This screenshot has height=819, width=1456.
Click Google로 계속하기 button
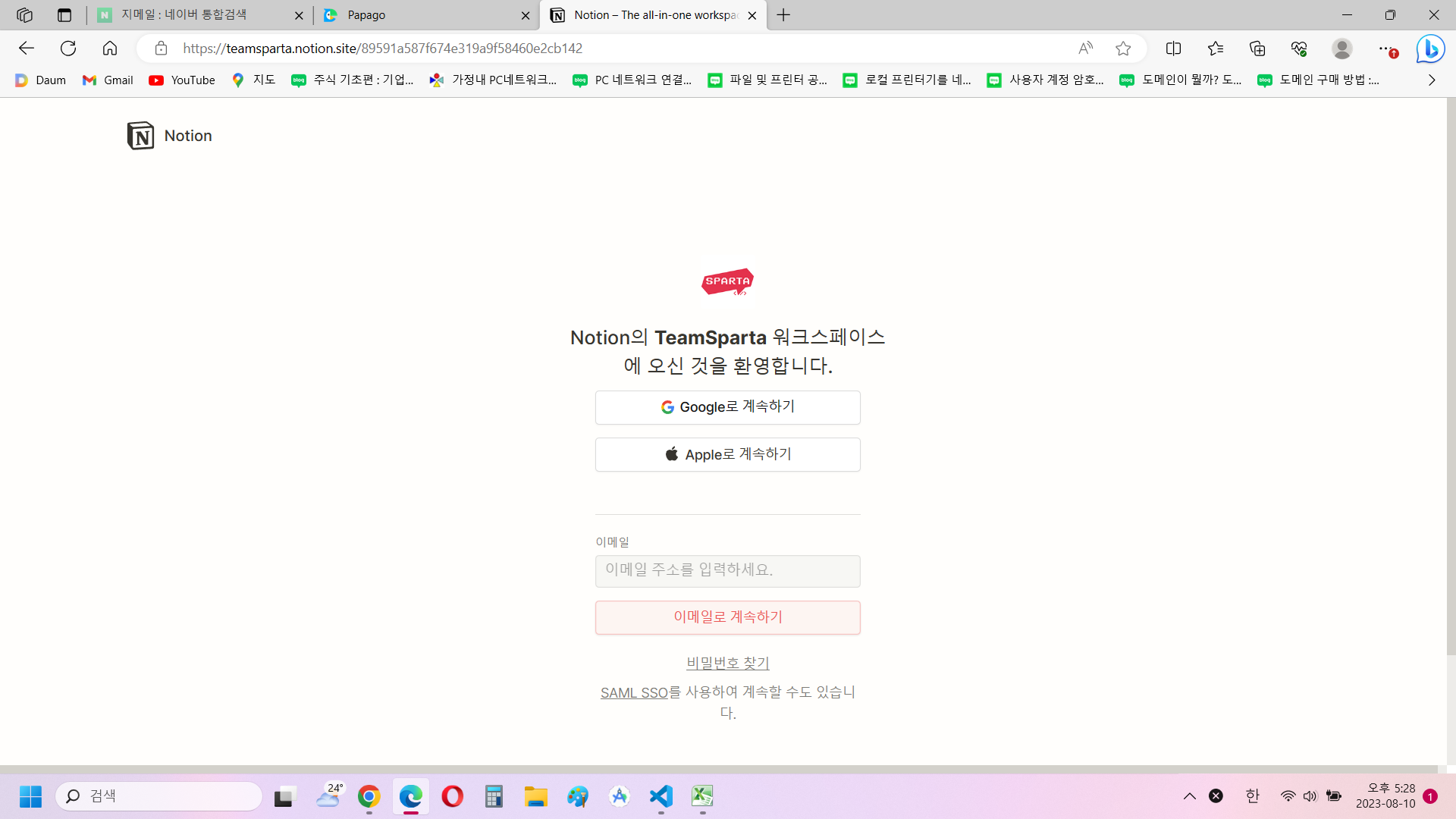pos(727,407)
